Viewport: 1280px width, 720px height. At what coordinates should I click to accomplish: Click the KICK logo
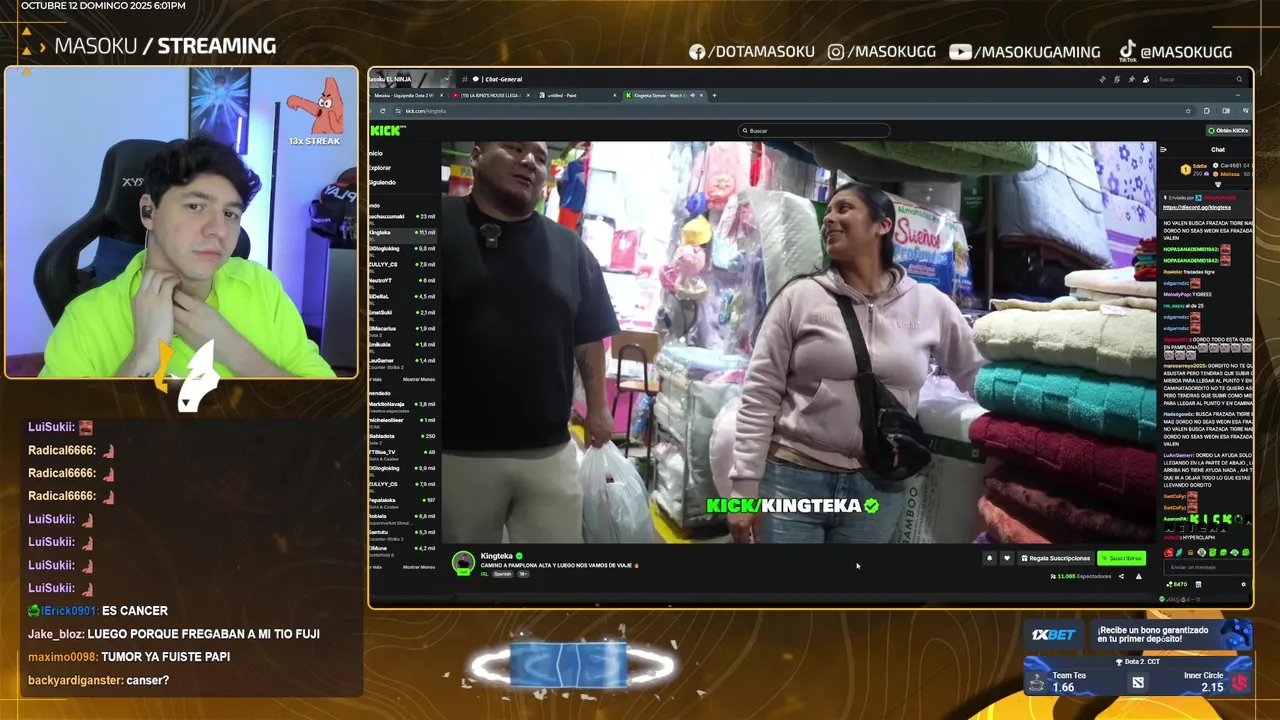pos(388,130)
